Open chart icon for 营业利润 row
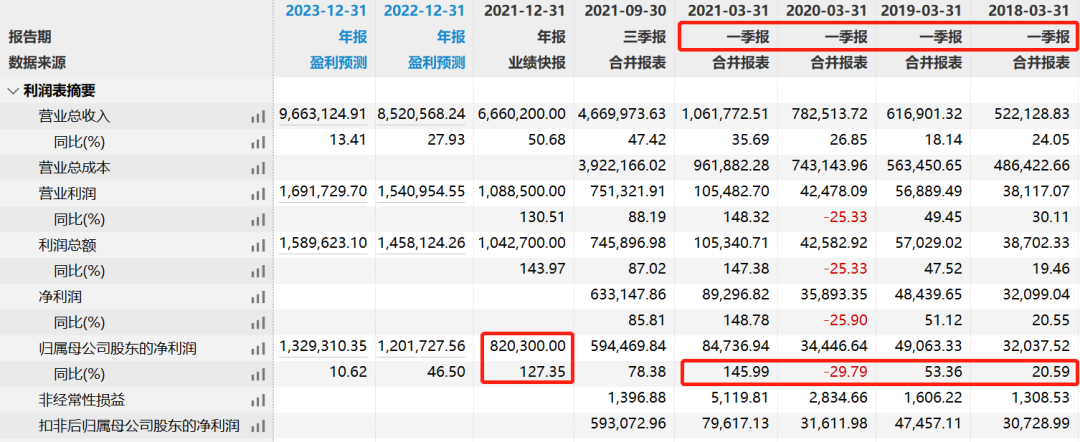The image size is (1080, 442). point(258,194)
